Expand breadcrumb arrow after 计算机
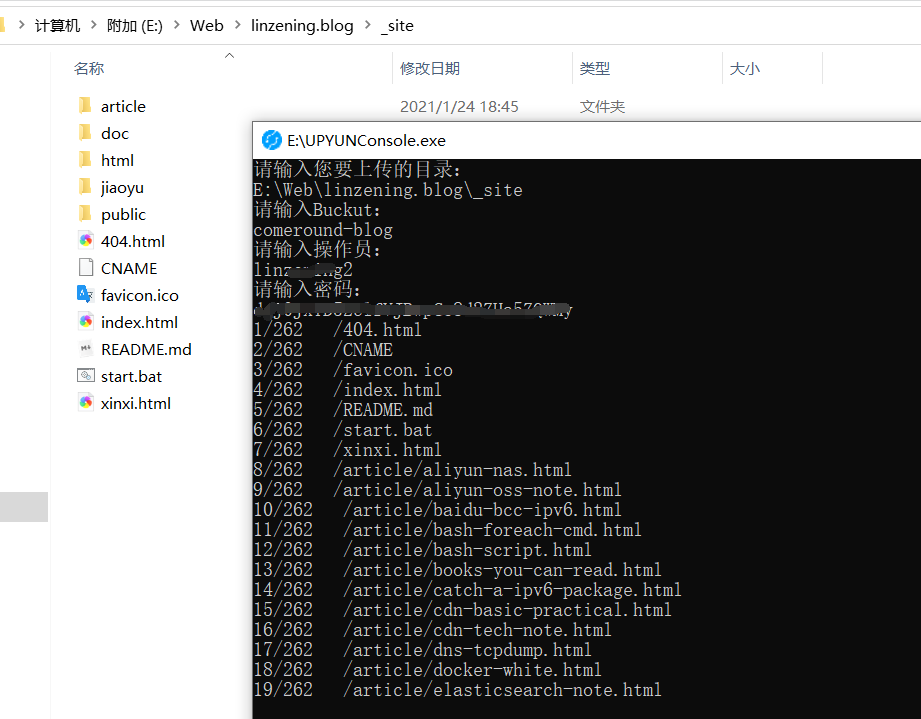Image resolution: width=921 pixels, height=719 pixels. 92,26
